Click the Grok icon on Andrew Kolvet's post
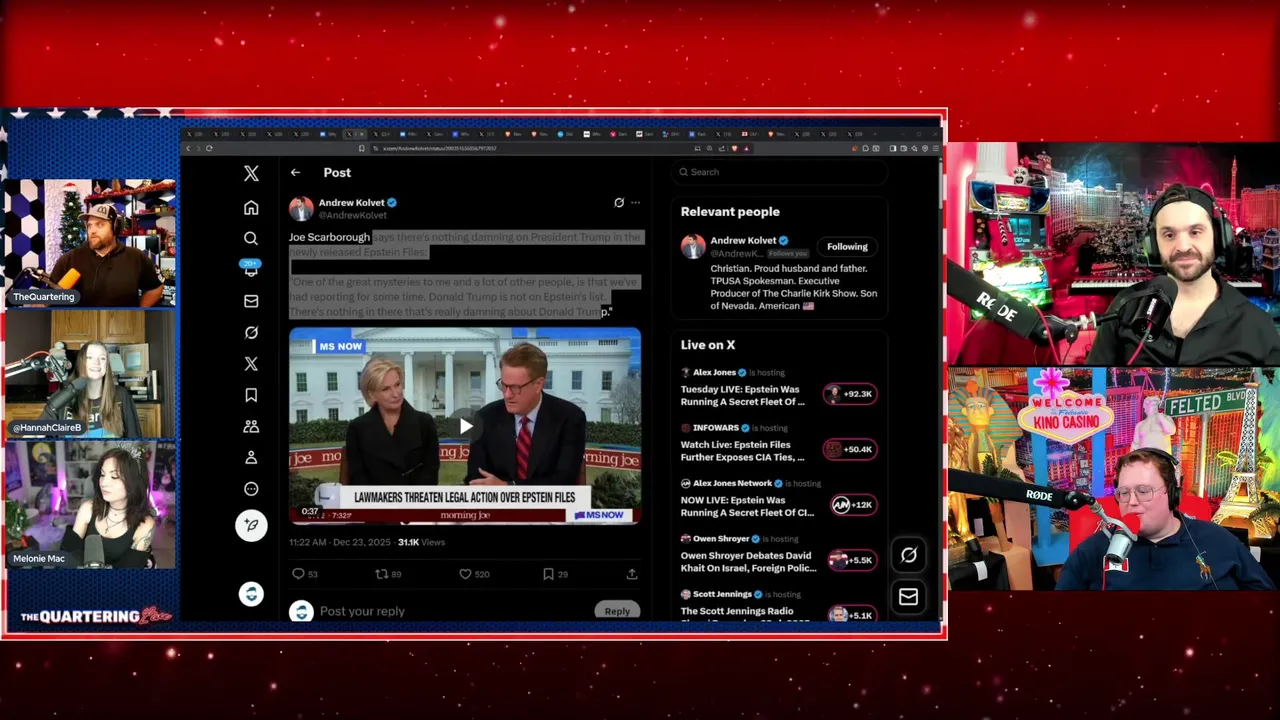Image resolution: width=1280 pixels, height=720 pixels. (x=619, y=203)
